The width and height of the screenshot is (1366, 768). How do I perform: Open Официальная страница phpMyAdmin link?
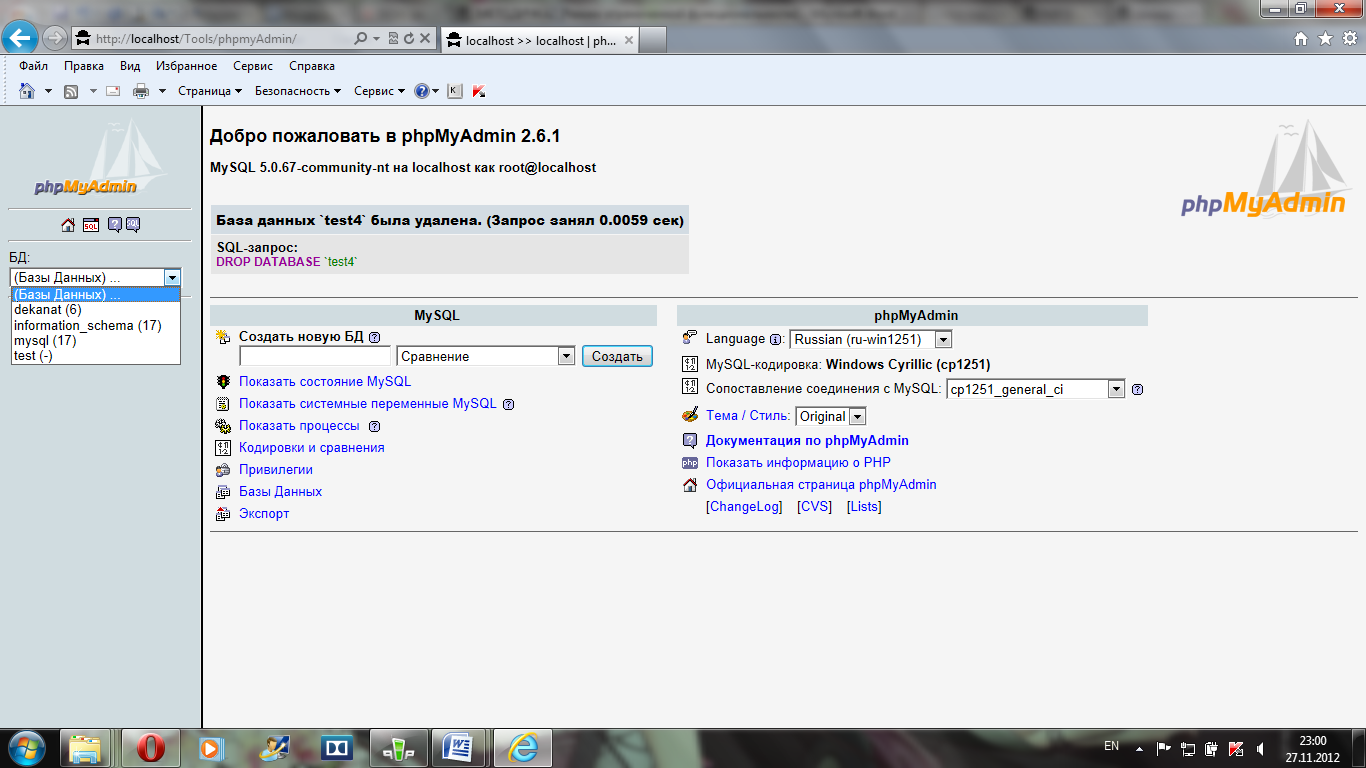pyautogui.click(x=821, y=485)
